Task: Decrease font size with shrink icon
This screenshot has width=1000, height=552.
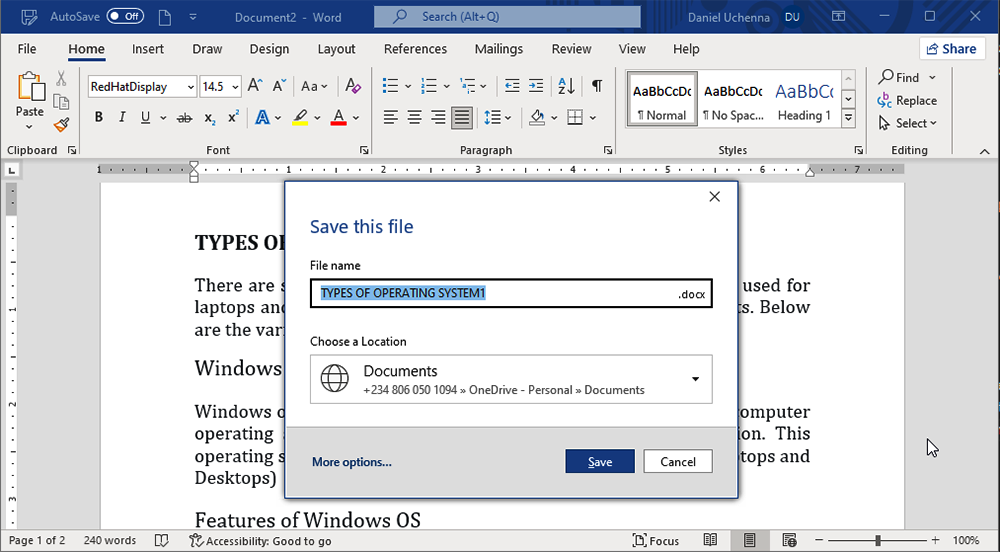Action: point(279,86)
